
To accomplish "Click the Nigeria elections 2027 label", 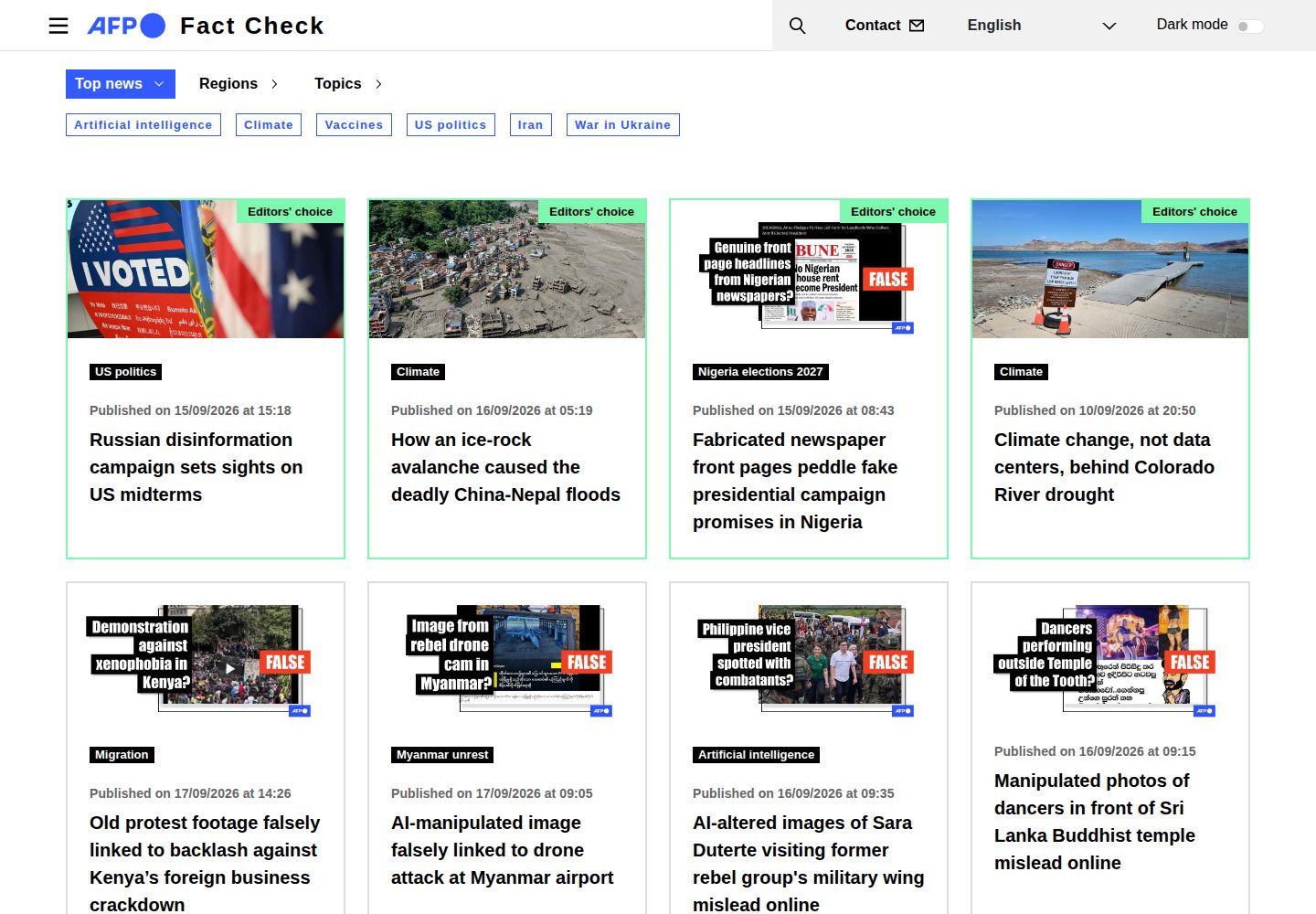I will 760,372.
